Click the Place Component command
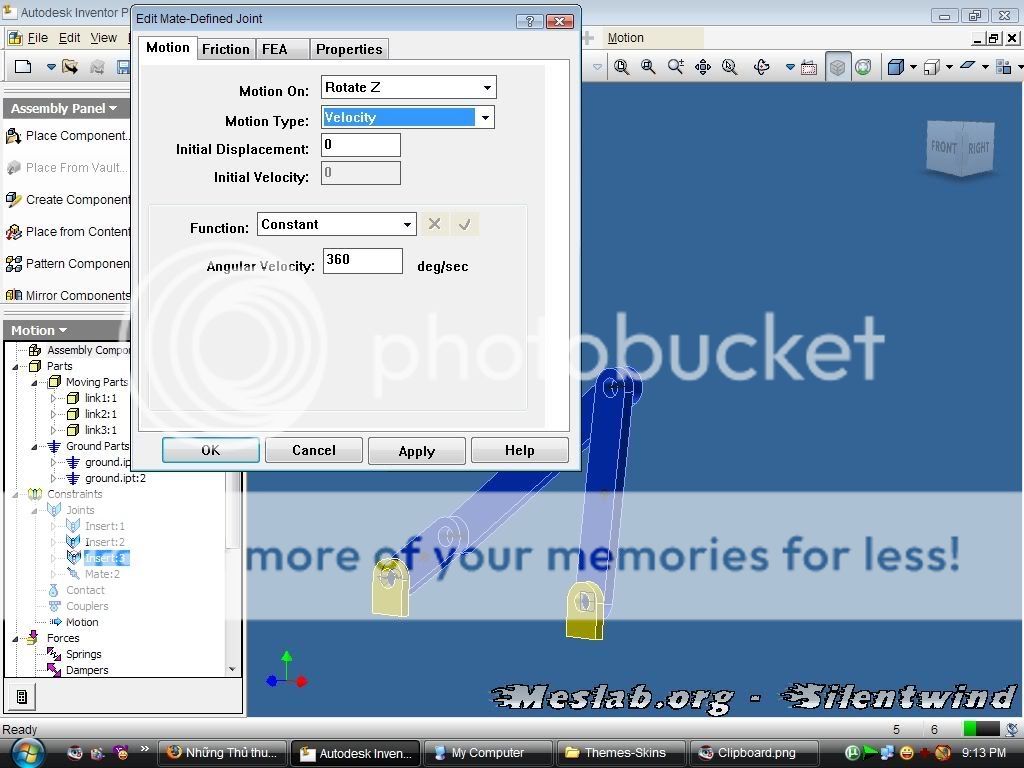This screenshot has width=1024, height=768. 67,136
